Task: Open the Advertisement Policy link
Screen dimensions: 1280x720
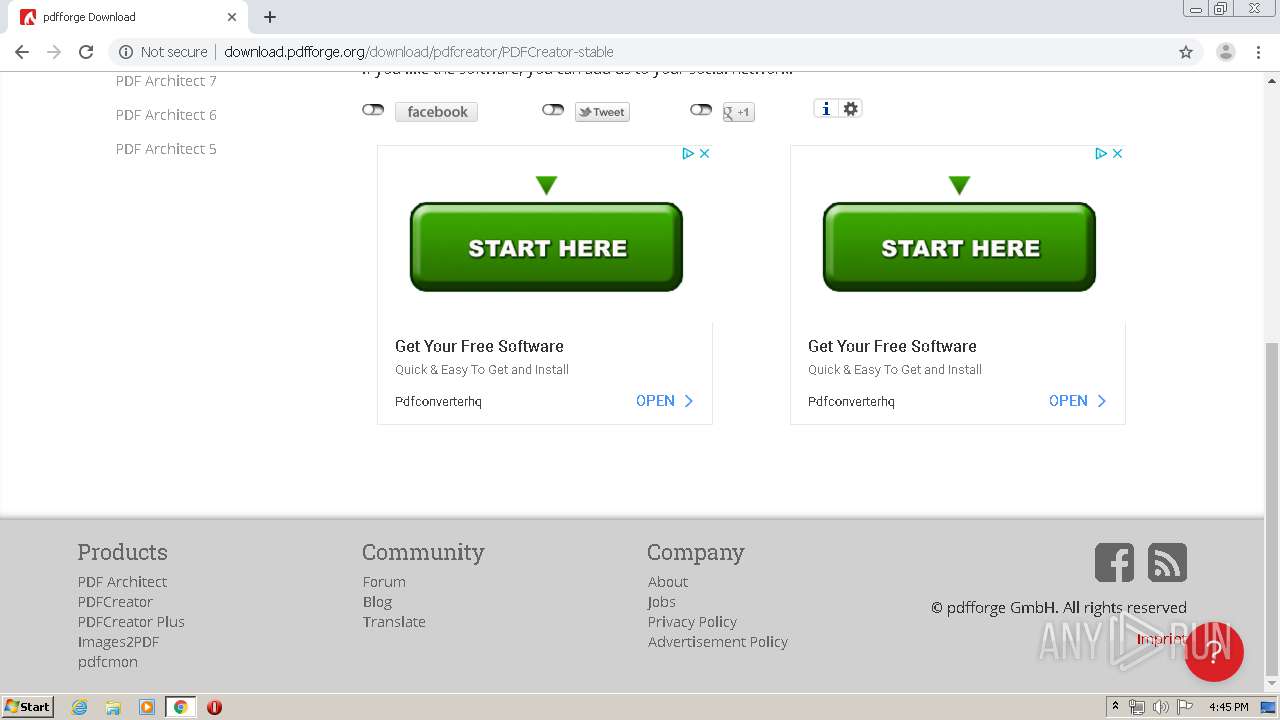Action: pyautogui.click(x=718, y=642)
